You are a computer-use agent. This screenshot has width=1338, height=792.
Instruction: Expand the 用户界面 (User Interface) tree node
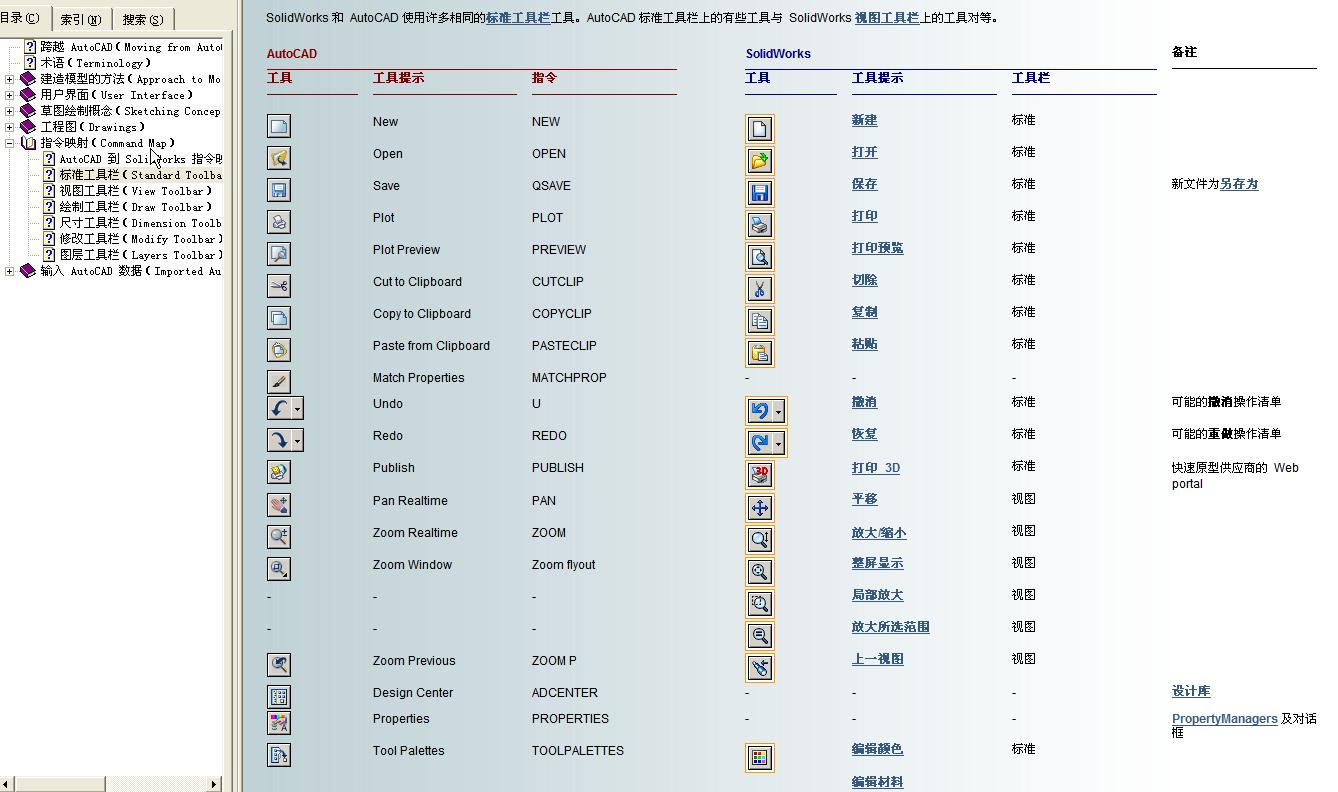tap(10, 95)
